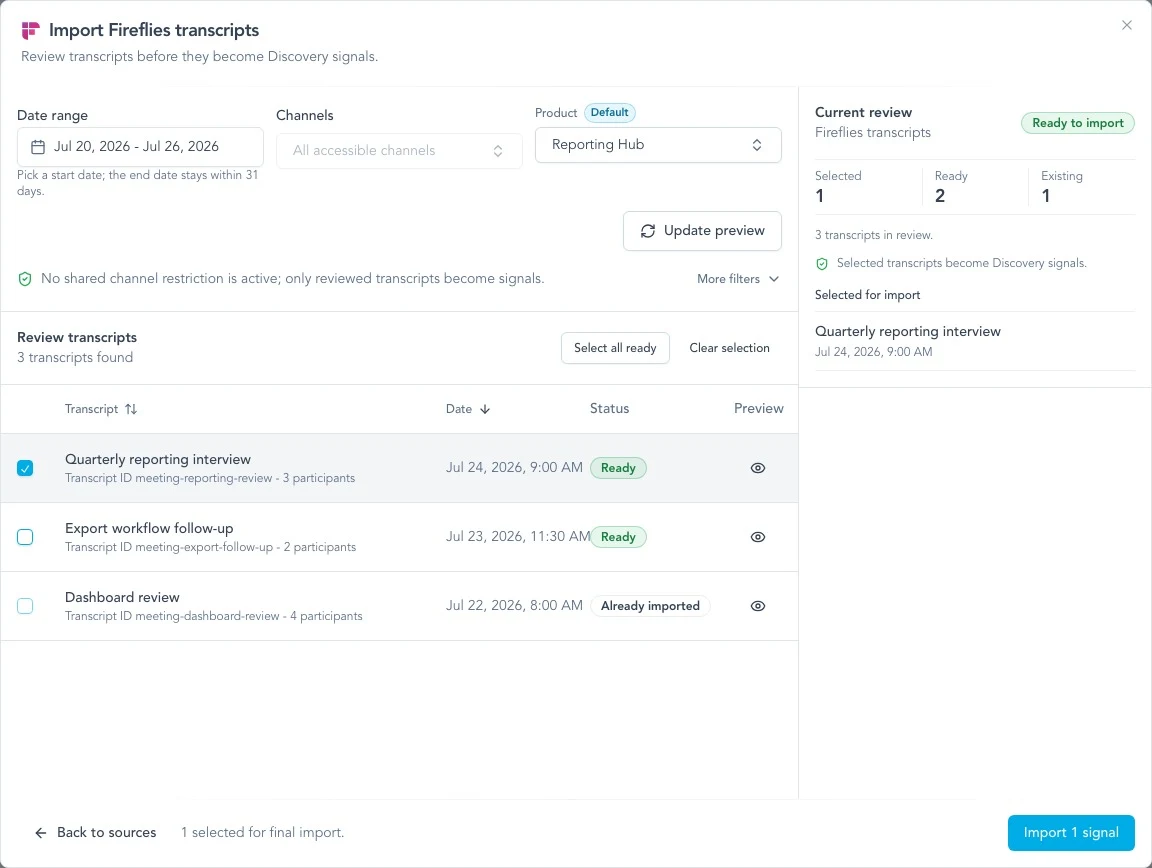
Task: Click the refresh icon in Update preview
Action: (647, 231)
